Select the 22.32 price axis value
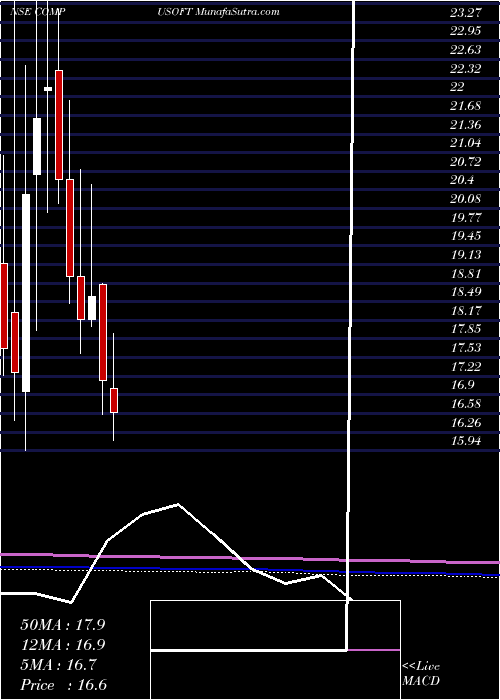Image resolution: width=500 pixels, height=700 pixels. (466, 68)
